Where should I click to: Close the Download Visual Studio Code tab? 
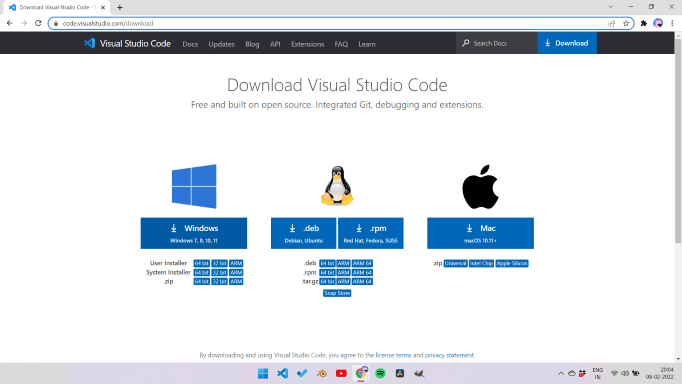pos(103,7)
